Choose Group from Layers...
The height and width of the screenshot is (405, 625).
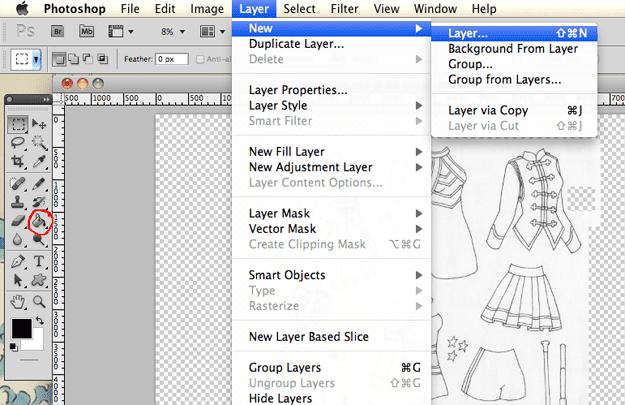coord(514,80)
